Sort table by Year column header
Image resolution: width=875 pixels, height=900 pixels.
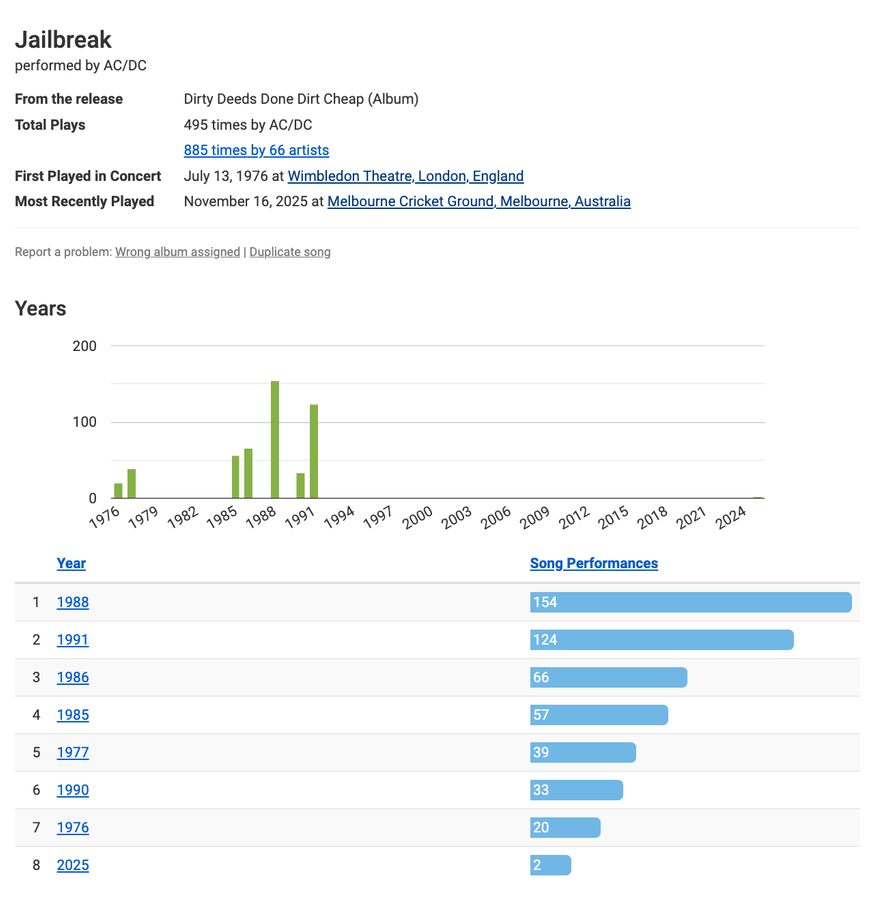tap(71, 563)
